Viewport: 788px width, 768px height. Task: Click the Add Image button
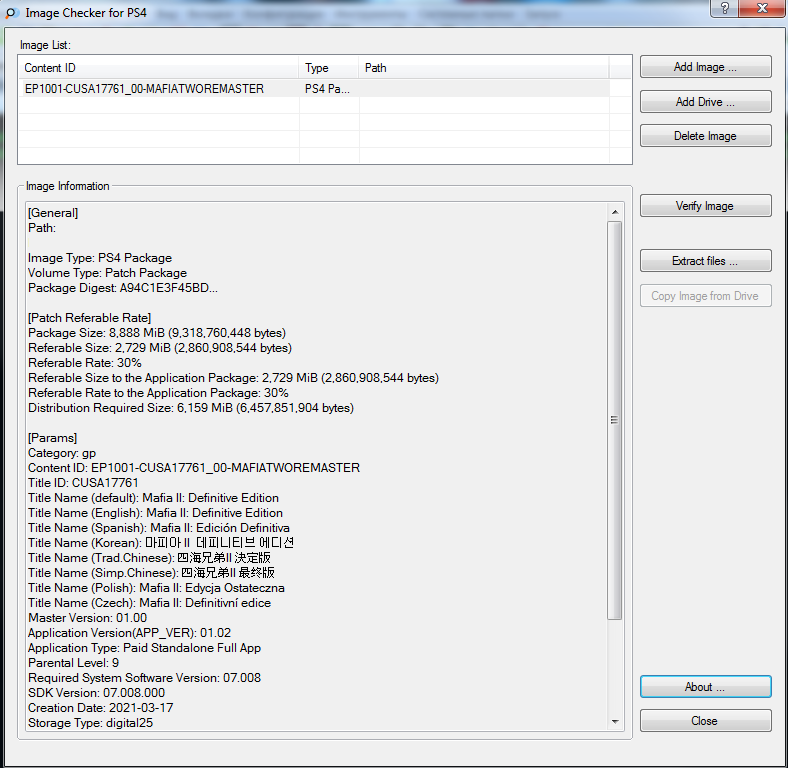705,67
